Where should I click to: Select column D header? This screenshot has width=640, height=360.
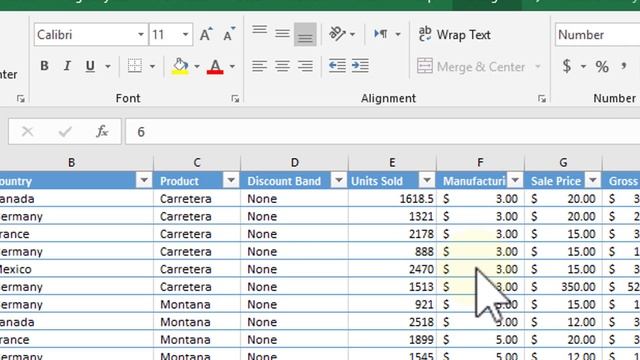(294, 162)
